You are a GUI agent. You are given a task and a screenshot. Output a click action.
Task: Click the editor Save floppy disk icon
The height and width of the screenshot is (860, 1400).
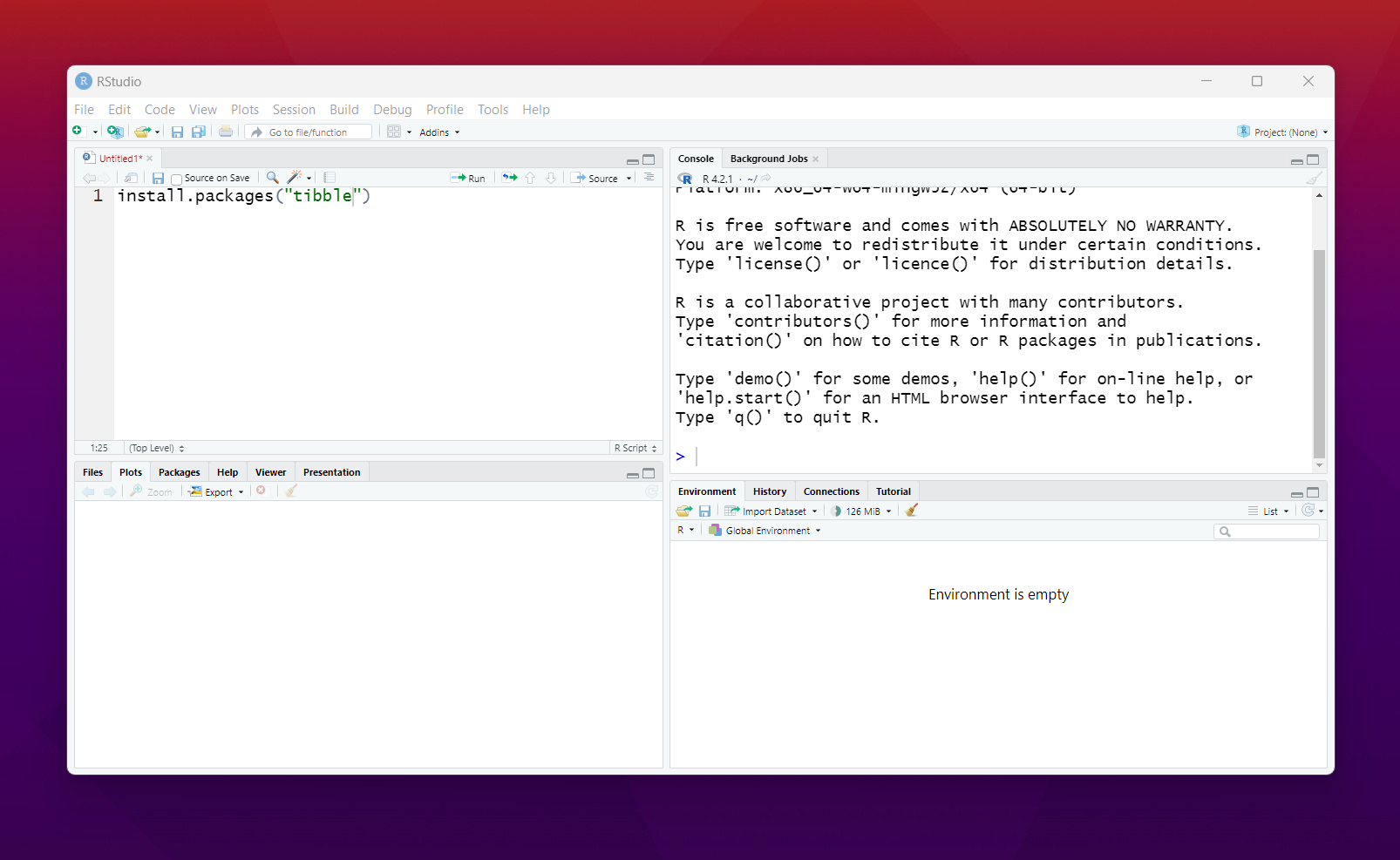(x=158, y=178)
